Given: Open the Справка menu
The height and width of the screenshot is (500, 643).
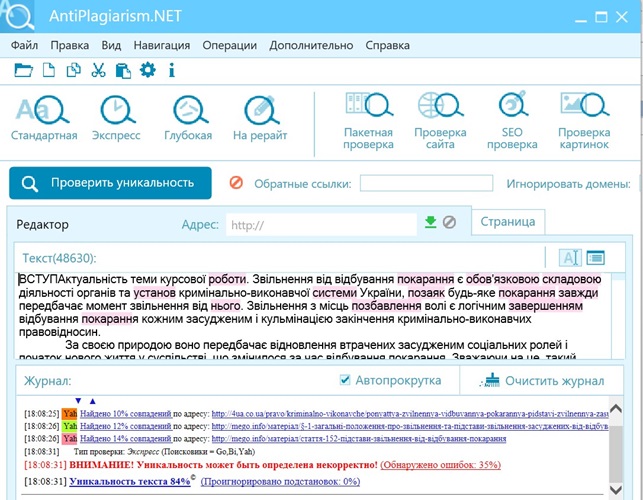Looking at the screenshot, I should click(387, 45).
